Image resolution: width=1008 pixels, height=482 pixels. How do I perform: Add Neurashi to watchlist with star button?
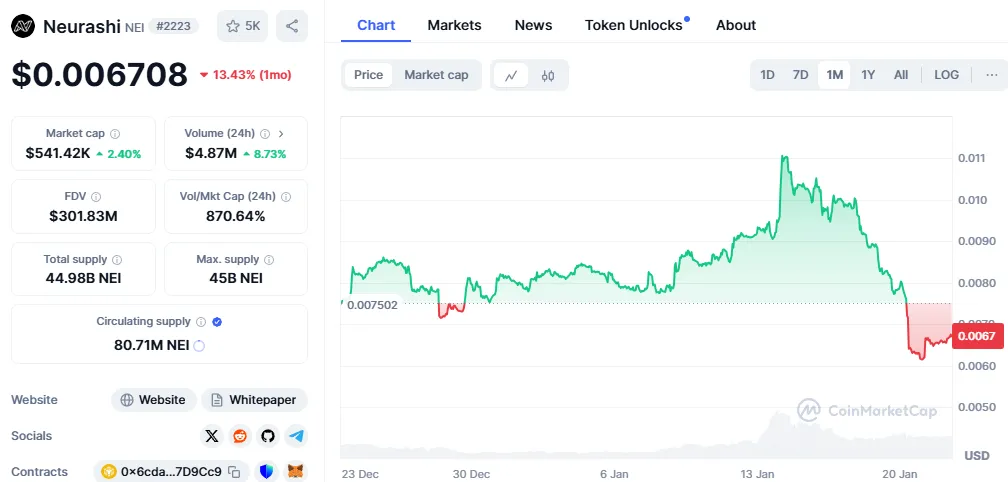(x=244, y=26)
